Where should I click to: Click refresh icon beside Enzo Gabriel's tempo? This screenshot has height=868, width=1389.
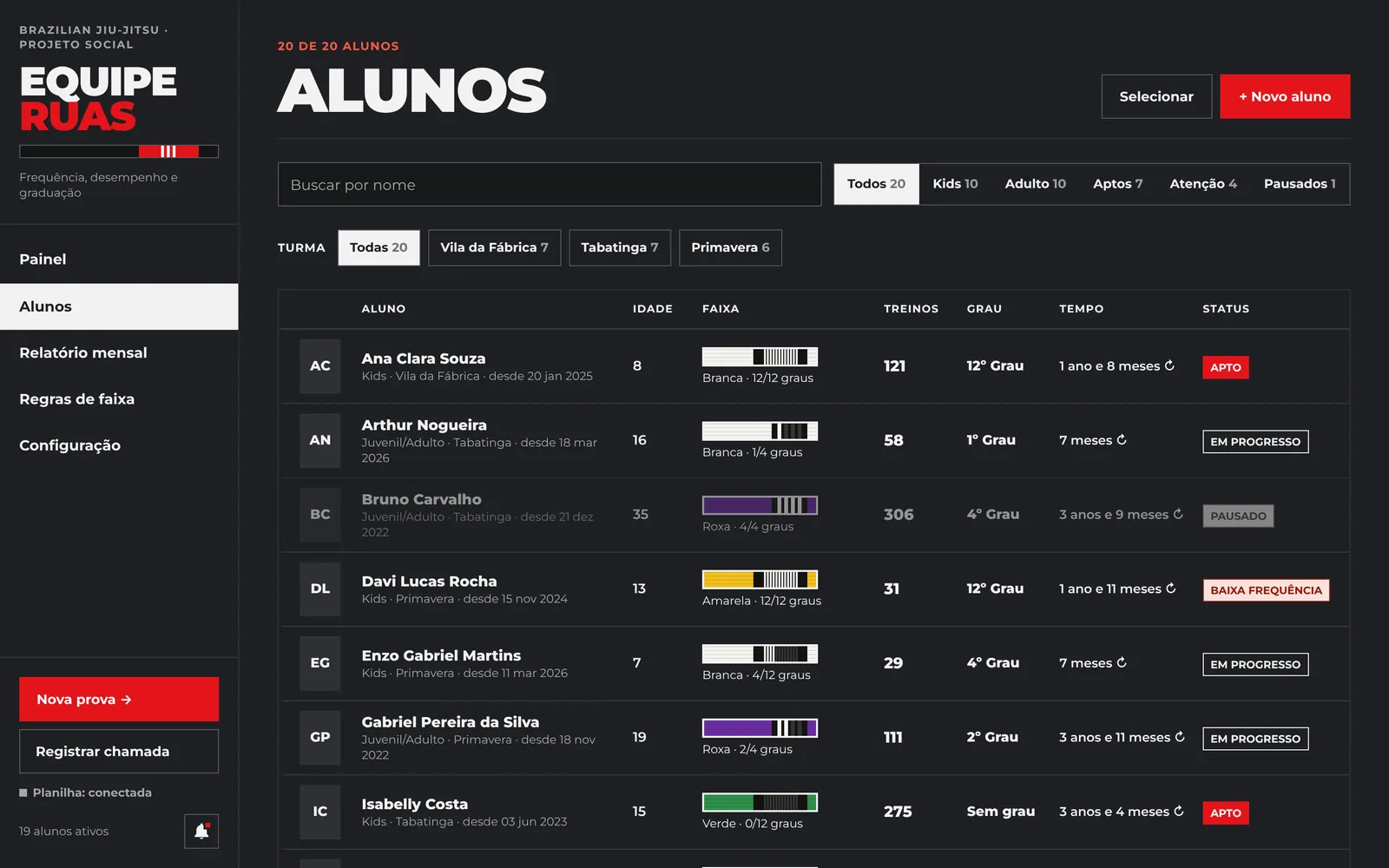[1122, 662]
